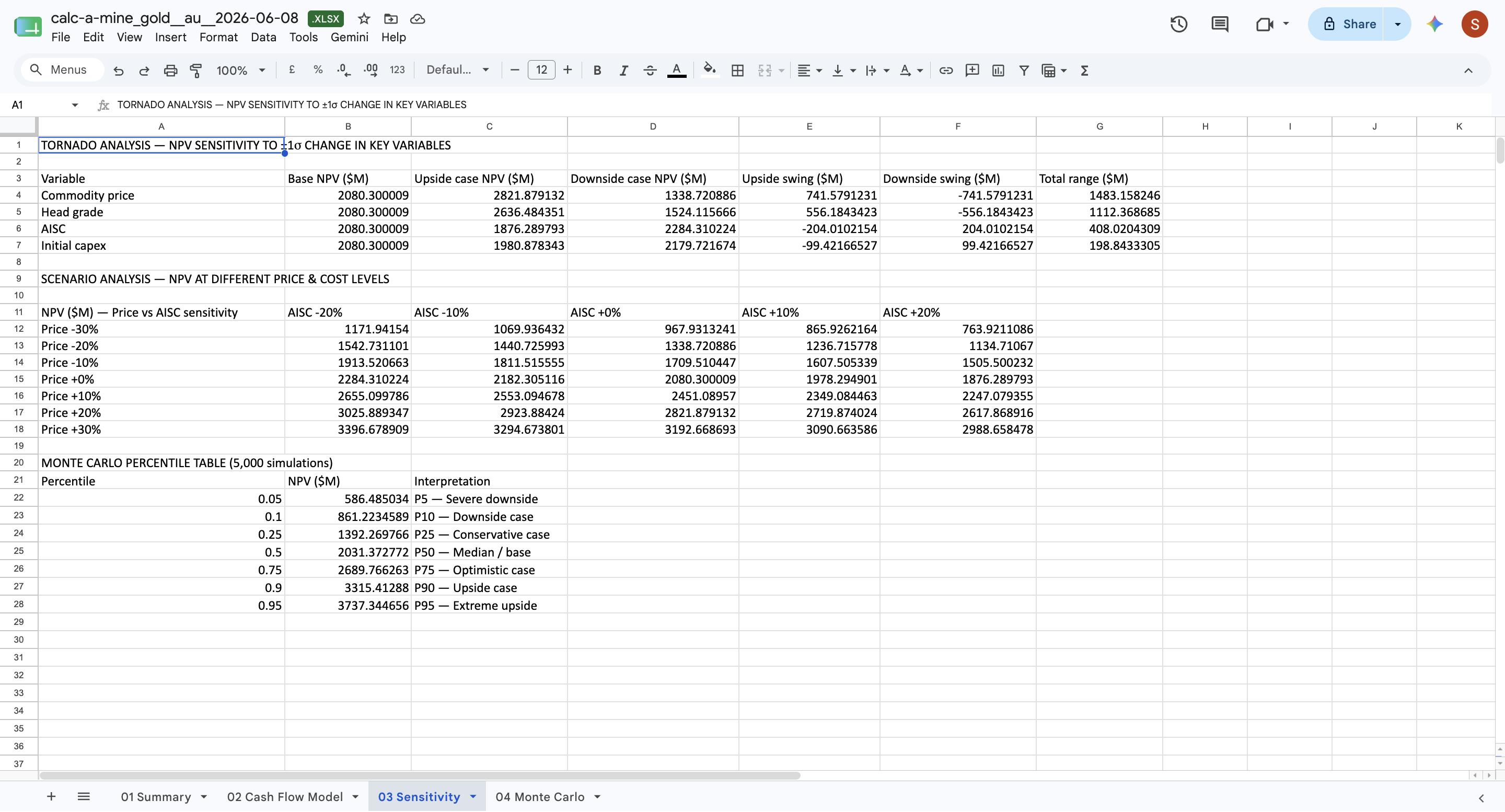Screen dimensions: 1505x812
Task: Open the Sheets home icon
Action: click(28, 26)
